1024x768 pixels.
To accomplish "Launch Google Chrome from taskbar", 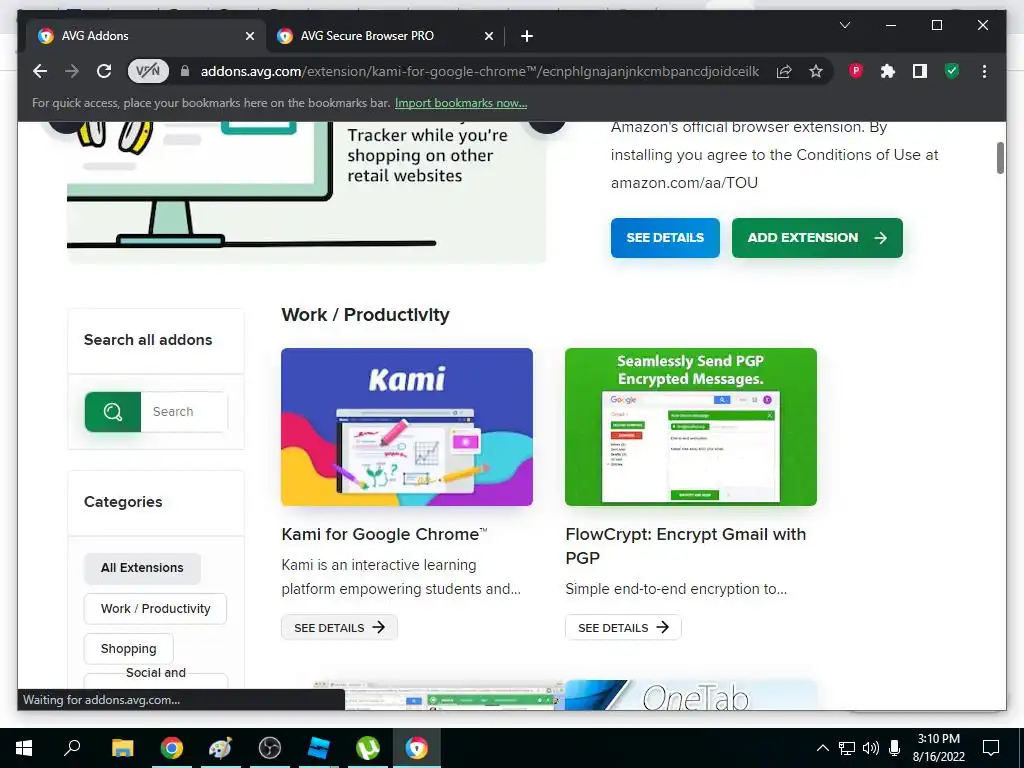I will click(x=171, y=748).
